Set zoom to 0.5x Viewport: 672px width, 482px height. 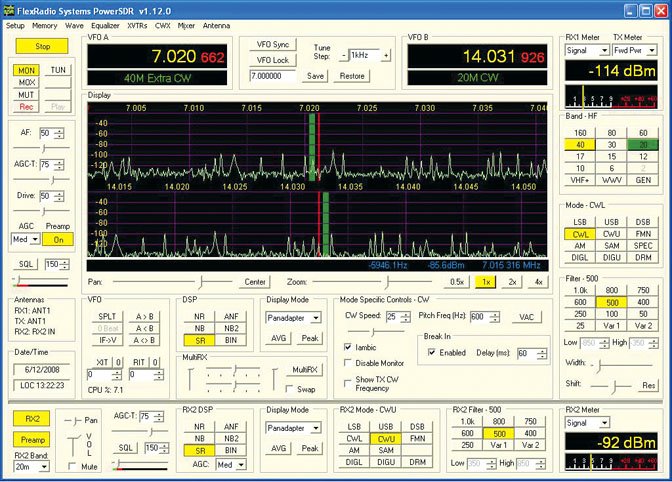(457, 282)
